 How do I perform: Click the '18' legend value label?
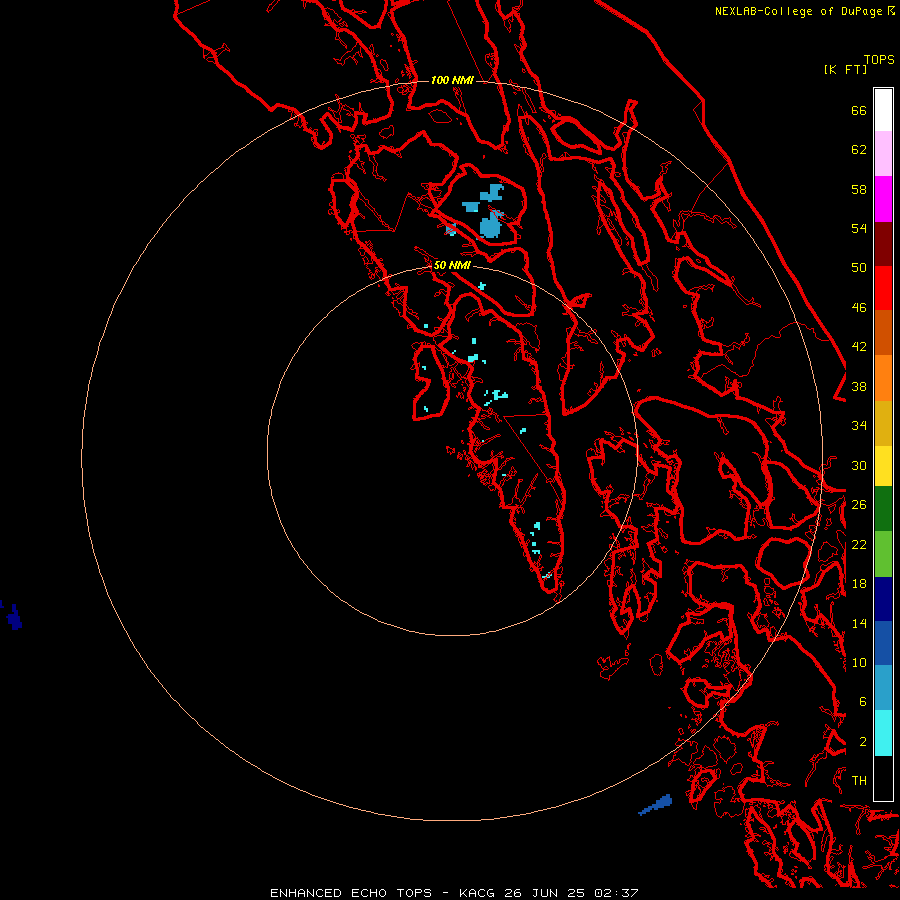859,584
